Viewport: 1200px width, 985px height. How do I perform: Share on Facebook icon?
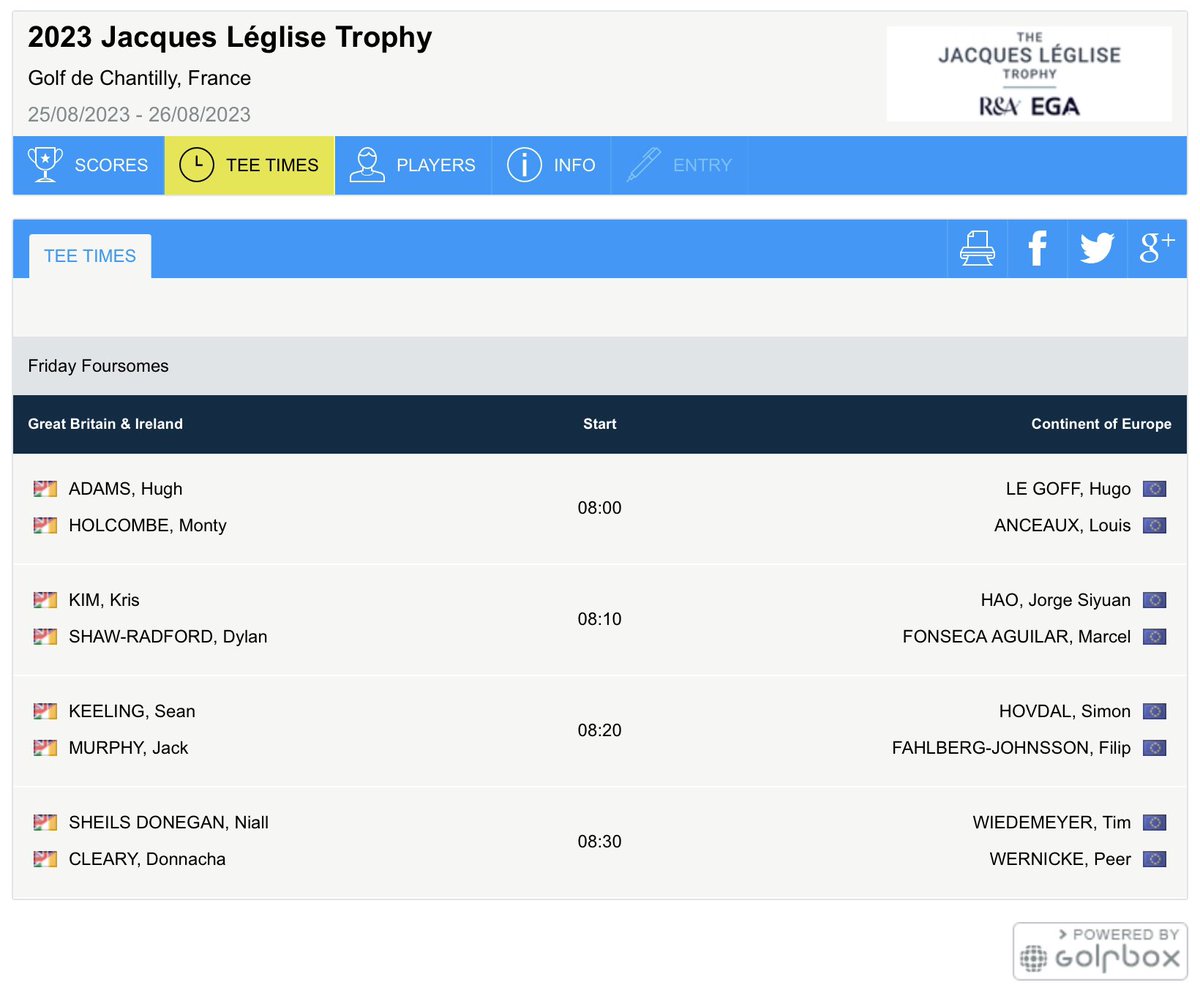coord(1037,248)
